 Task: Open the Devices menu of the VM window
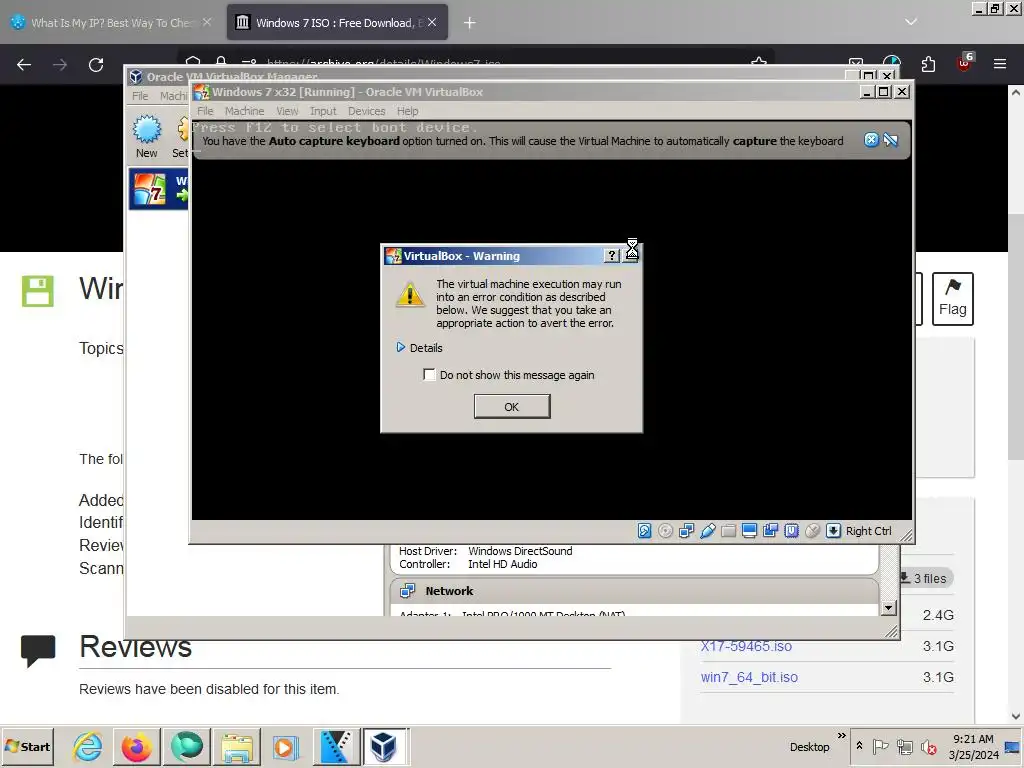click(x=366, y=111)
